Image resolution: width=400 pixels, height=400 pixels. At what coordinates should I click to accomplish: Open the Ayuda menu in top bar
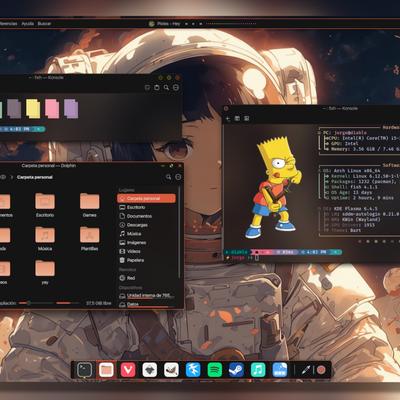28,24
